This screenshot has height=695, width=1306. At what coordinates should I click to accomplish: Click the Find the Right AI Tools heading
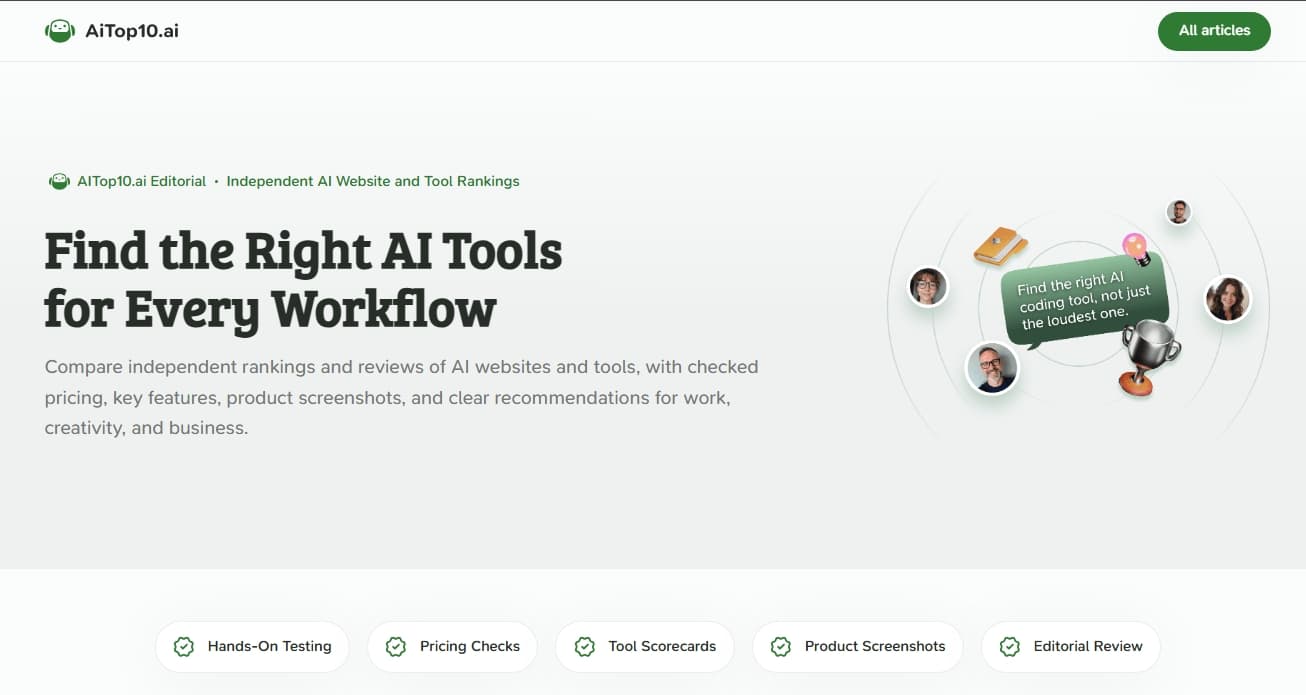(303, 280)
